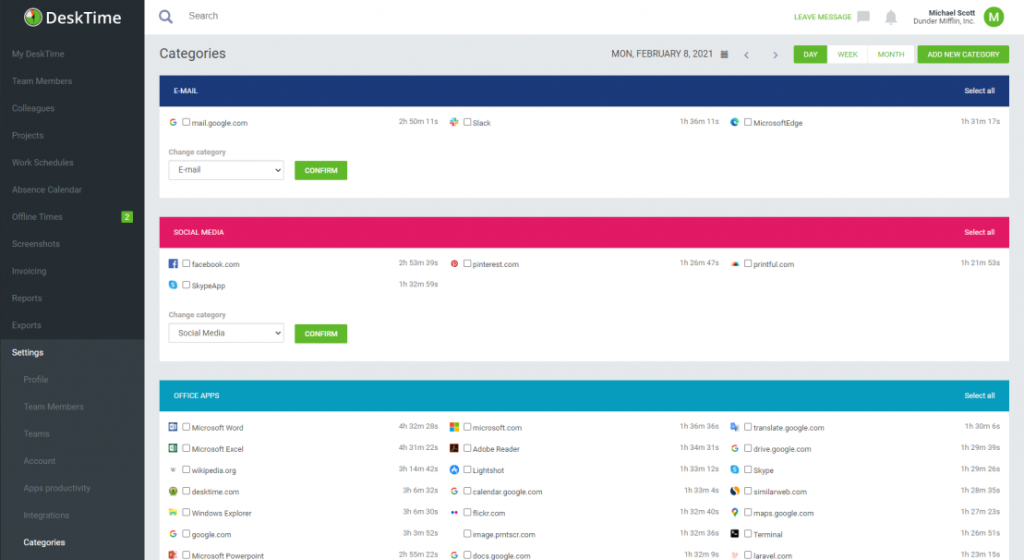Click LEAVE MESSAGE link
Viewport: 1024px width, 560px height.
pos(822,17)
